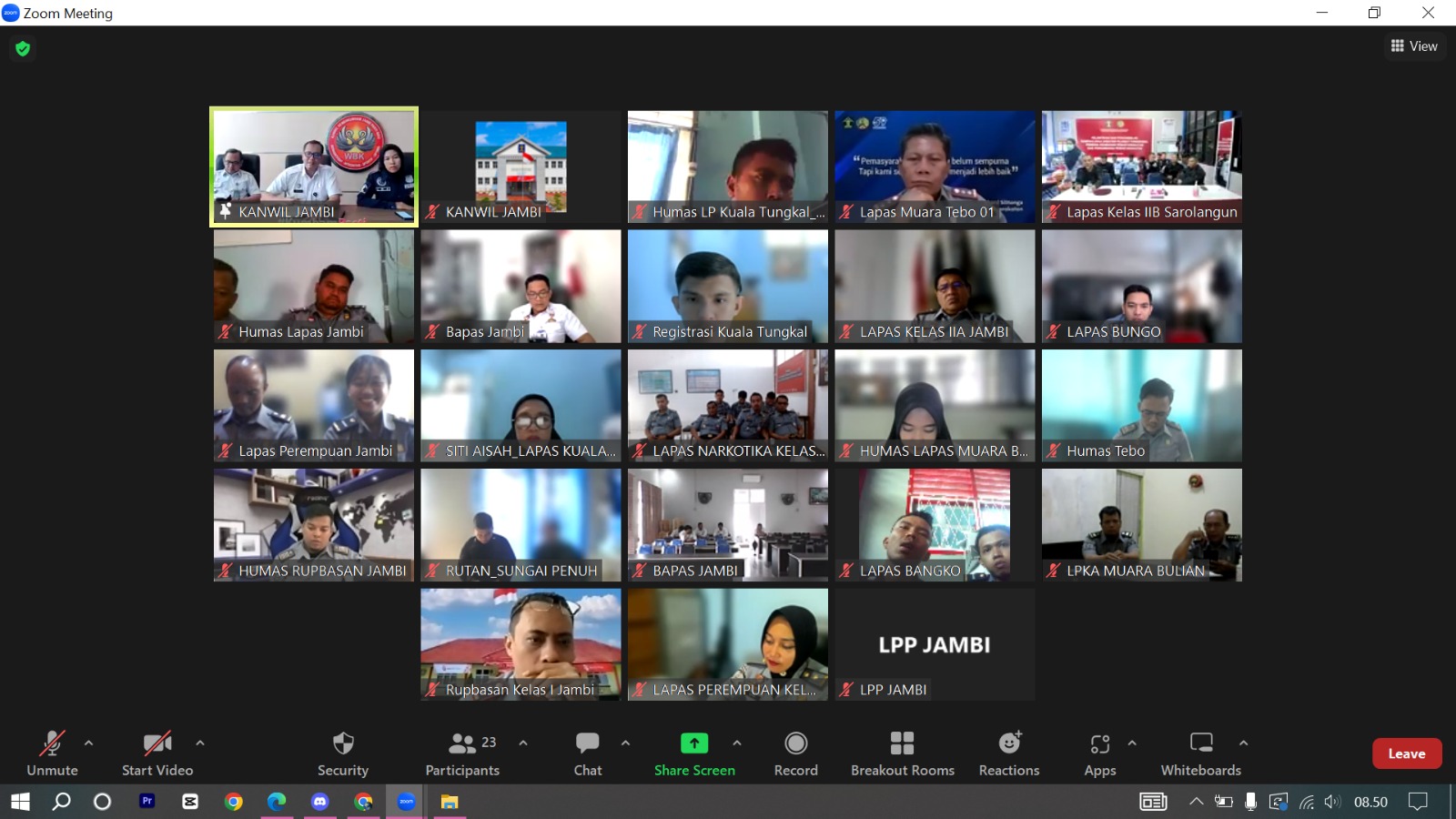Viewport: 1456px width, 819px height.
Task: Unmute the microphone
Action: [x=52, y=753]
